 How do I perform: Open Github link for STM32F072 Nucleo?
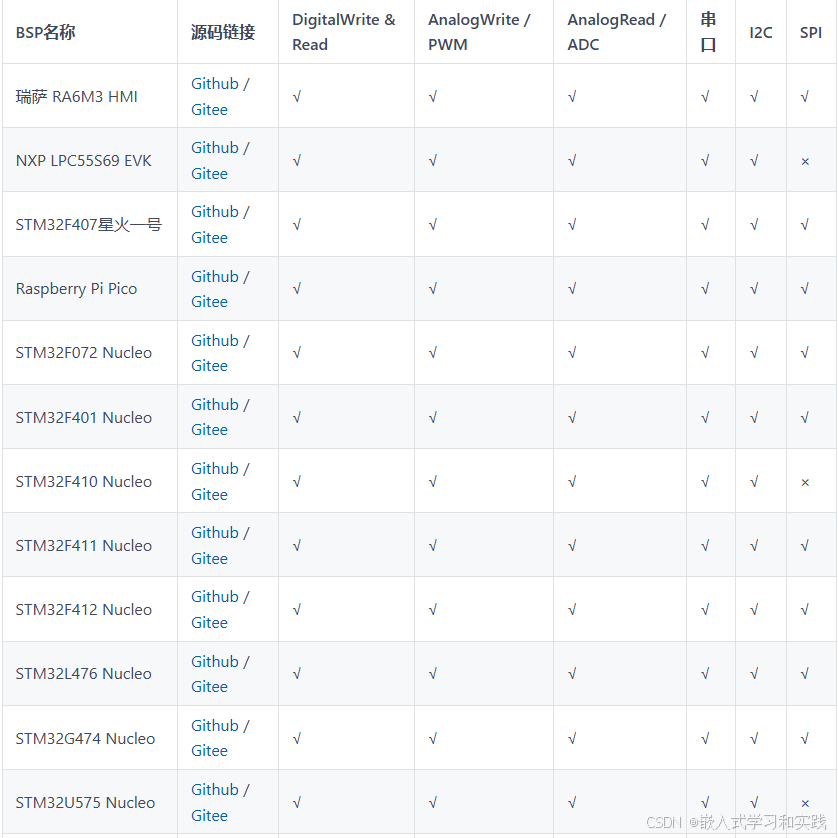(x=215, y=341)
